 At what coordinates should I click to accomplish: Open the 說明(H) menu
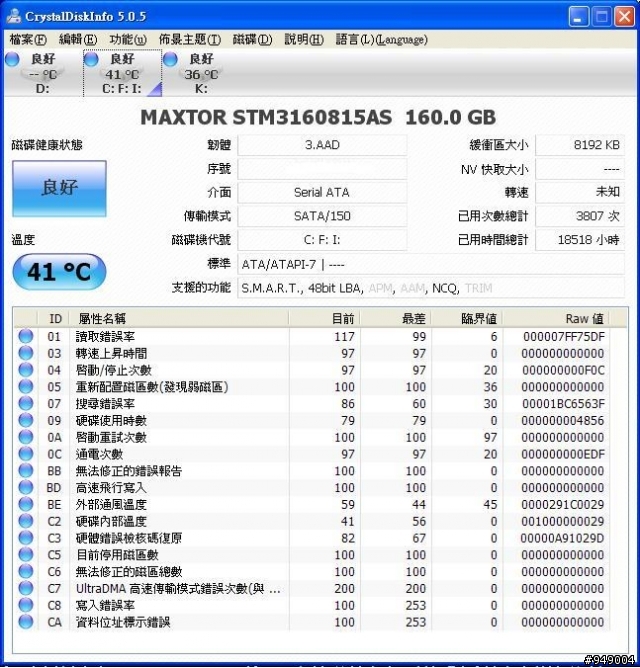304,40
